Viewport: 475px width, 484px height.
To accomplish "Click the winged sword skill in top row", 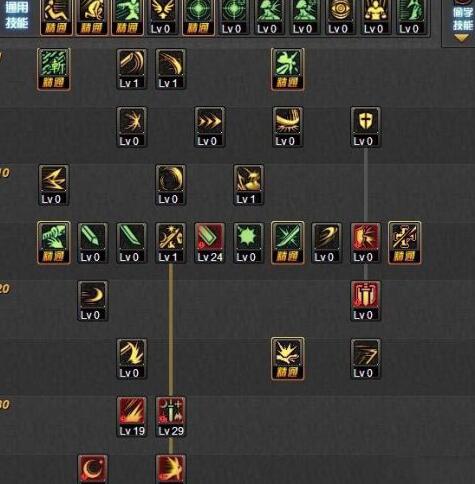I will (x=162, y=17).
